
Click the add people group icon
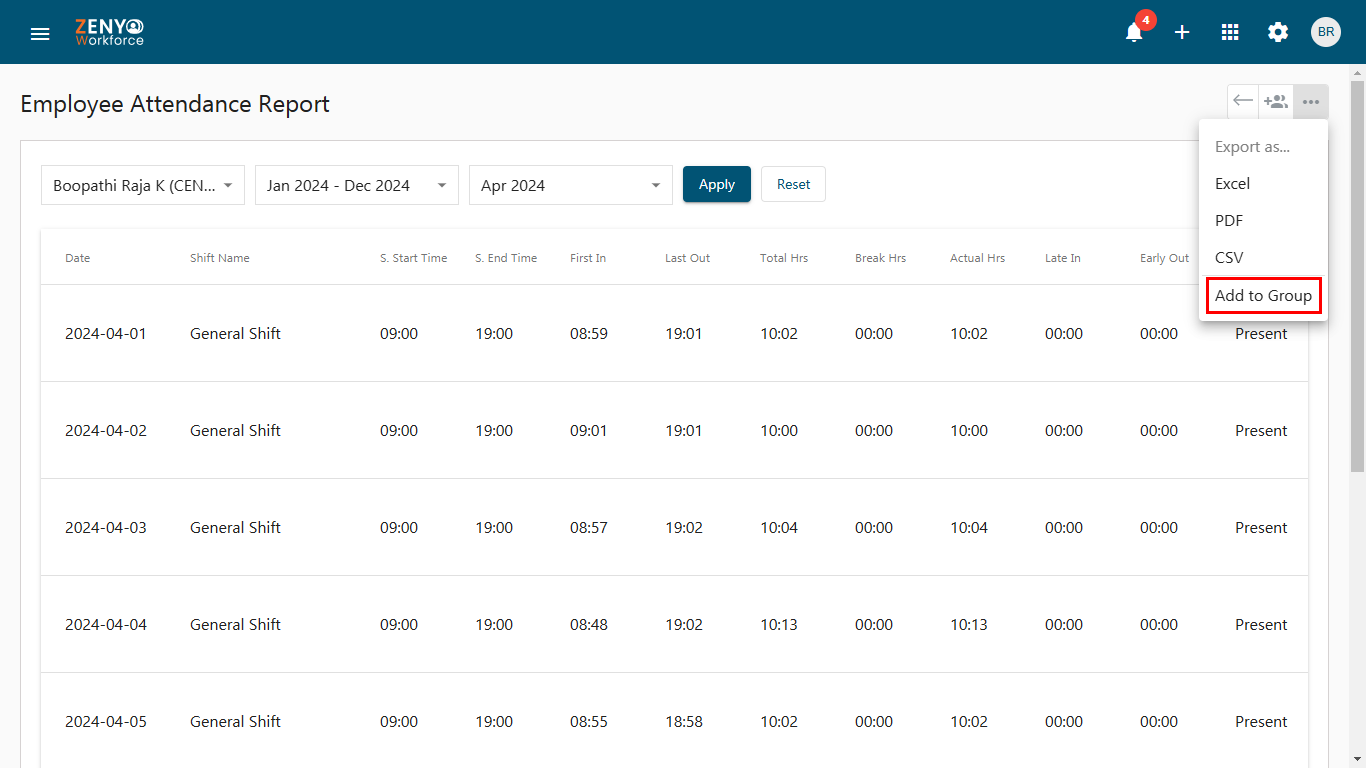click(1276, 101)
